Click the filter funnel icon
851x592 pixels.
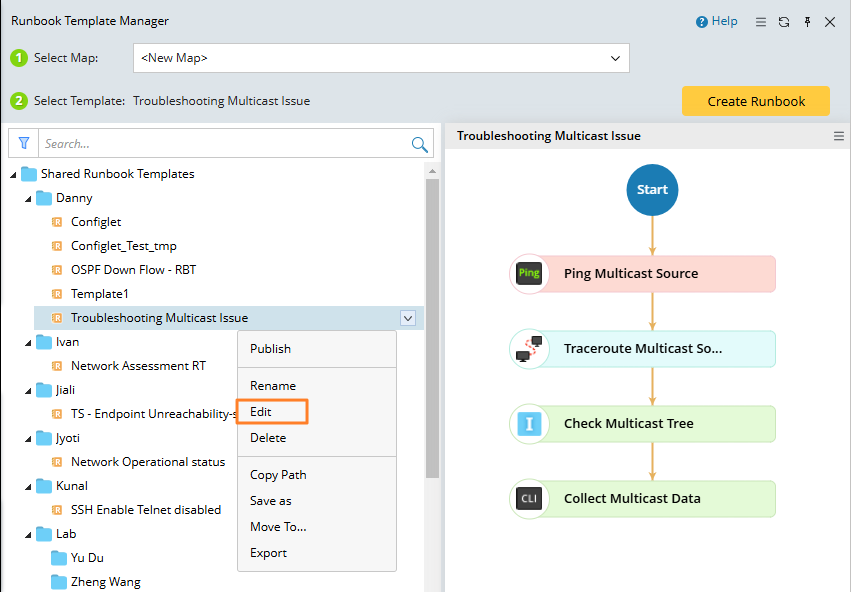24,144
